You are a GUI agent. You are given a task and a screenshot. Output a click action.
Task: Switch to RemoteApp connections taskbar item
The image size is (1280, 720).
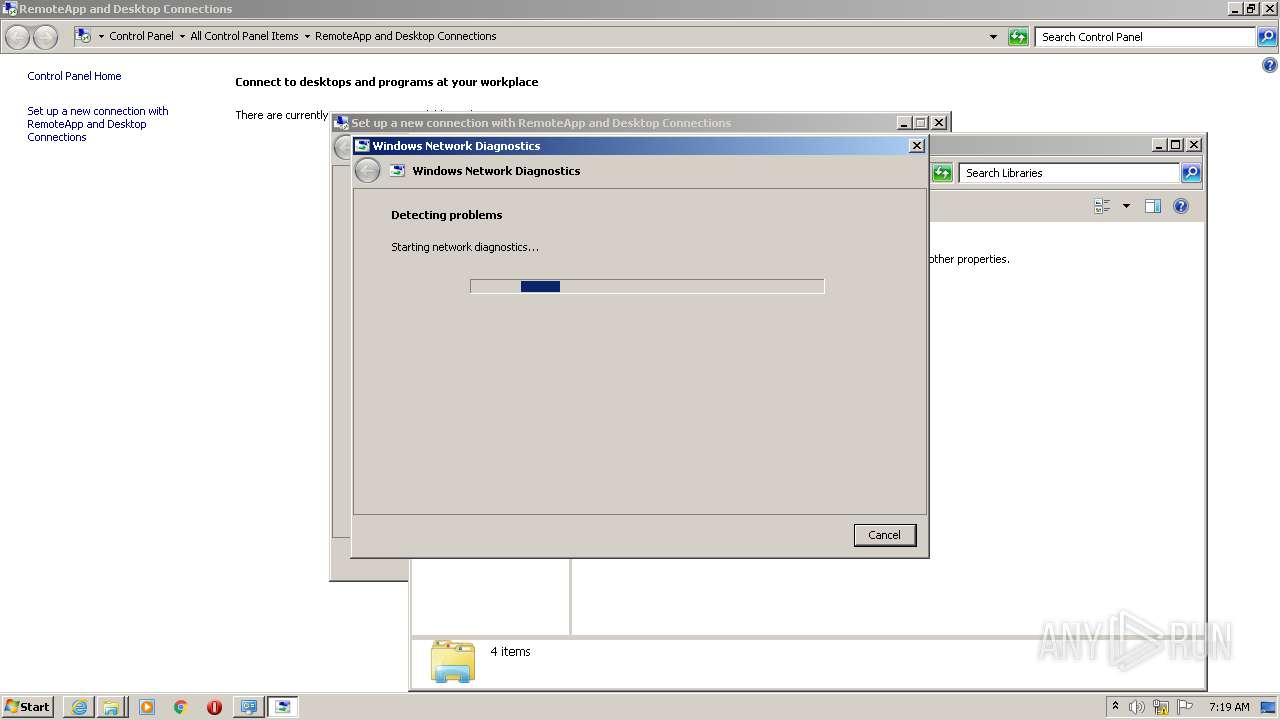click(248, 707)
